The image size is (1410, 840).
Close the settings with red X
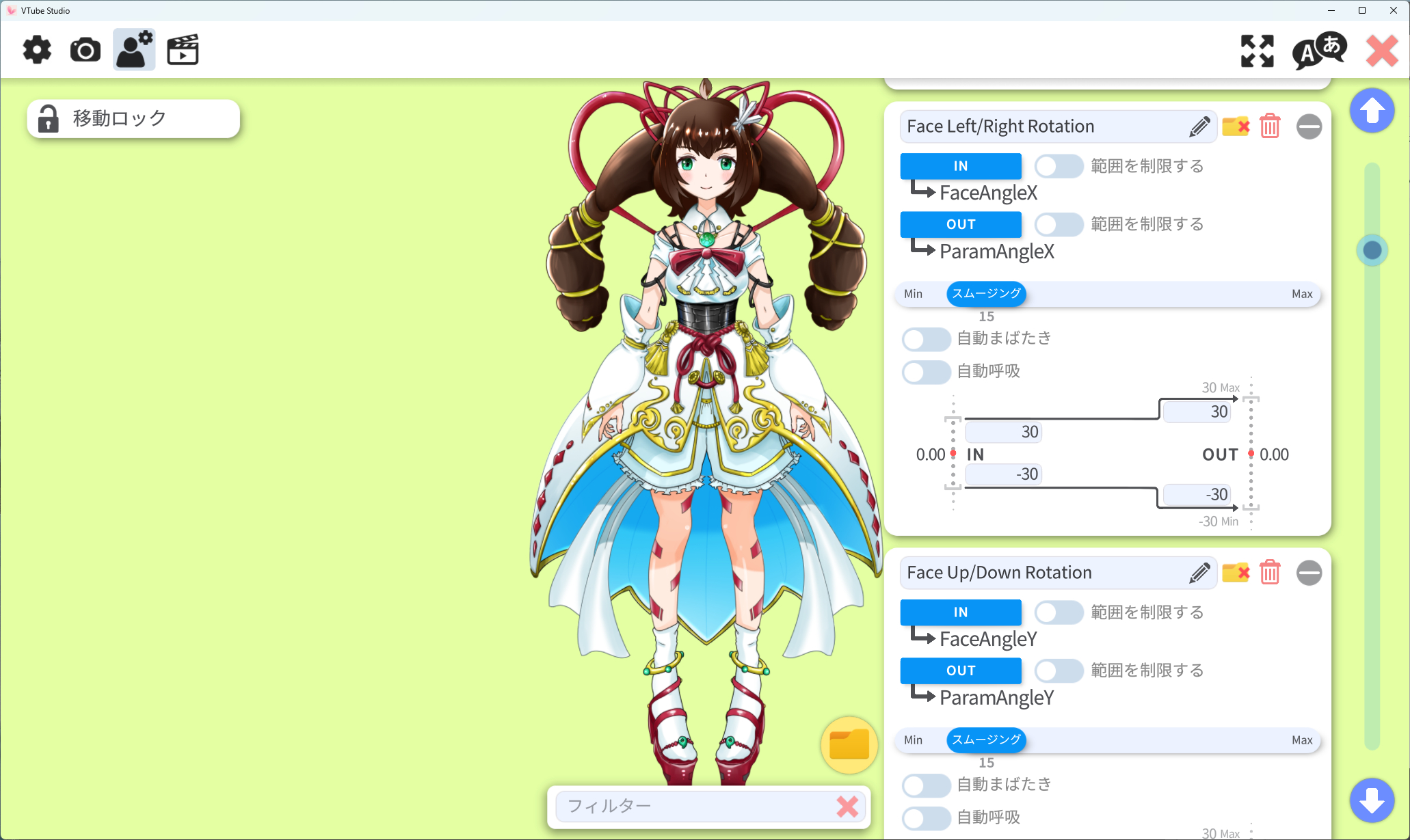1382,51
